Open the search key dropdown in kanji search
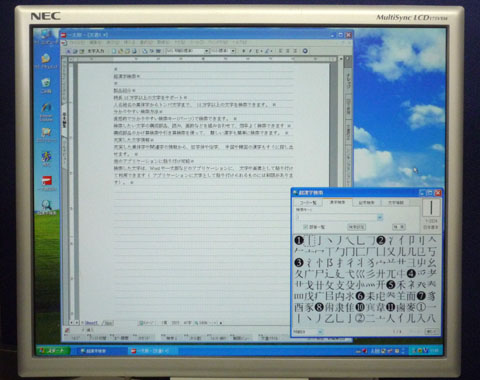The height and width of the screenshot is (380, 480). point(380,218)
